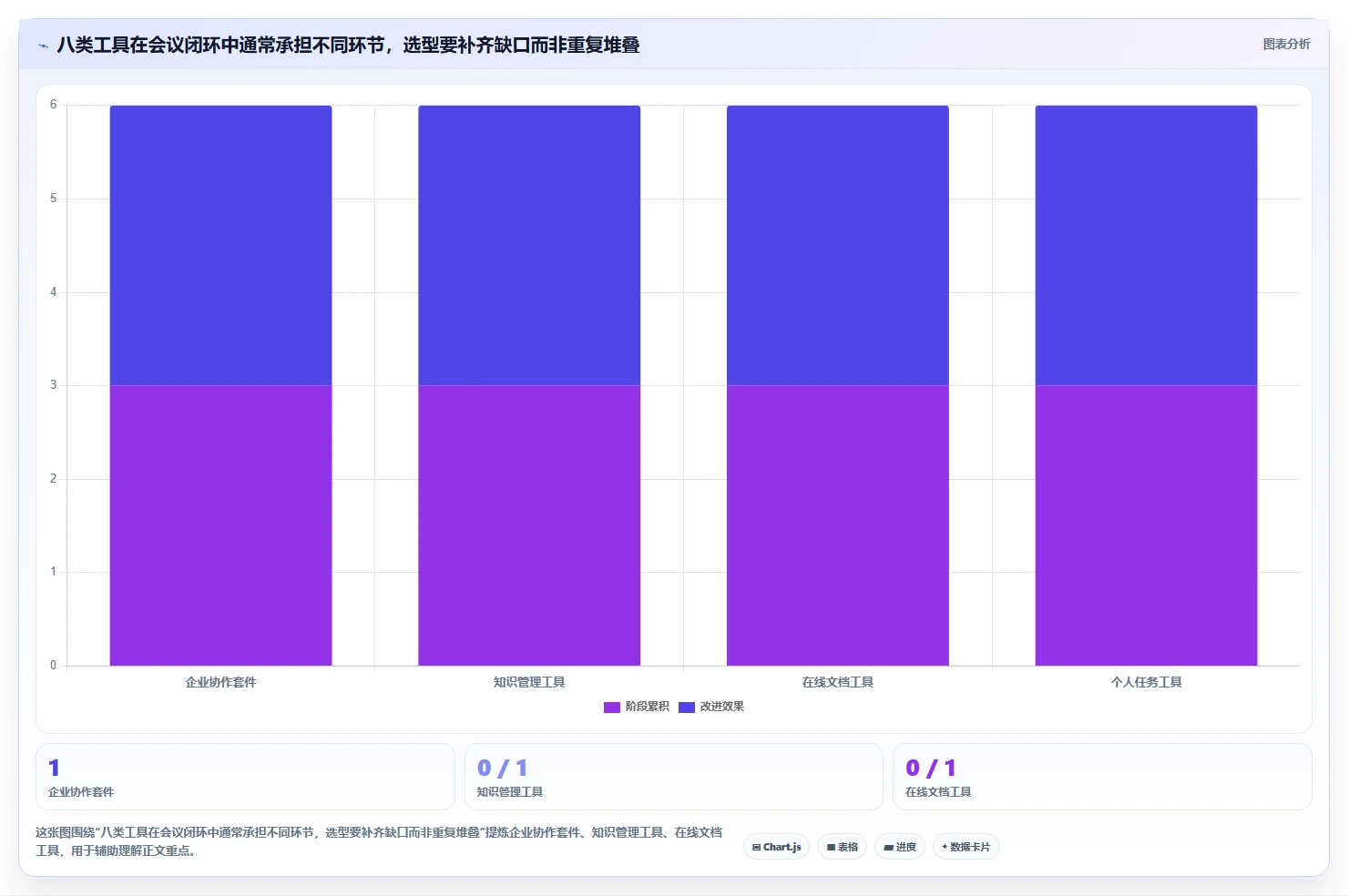Click the 知识管理工具 stat card label

click(x=510, y=792)
